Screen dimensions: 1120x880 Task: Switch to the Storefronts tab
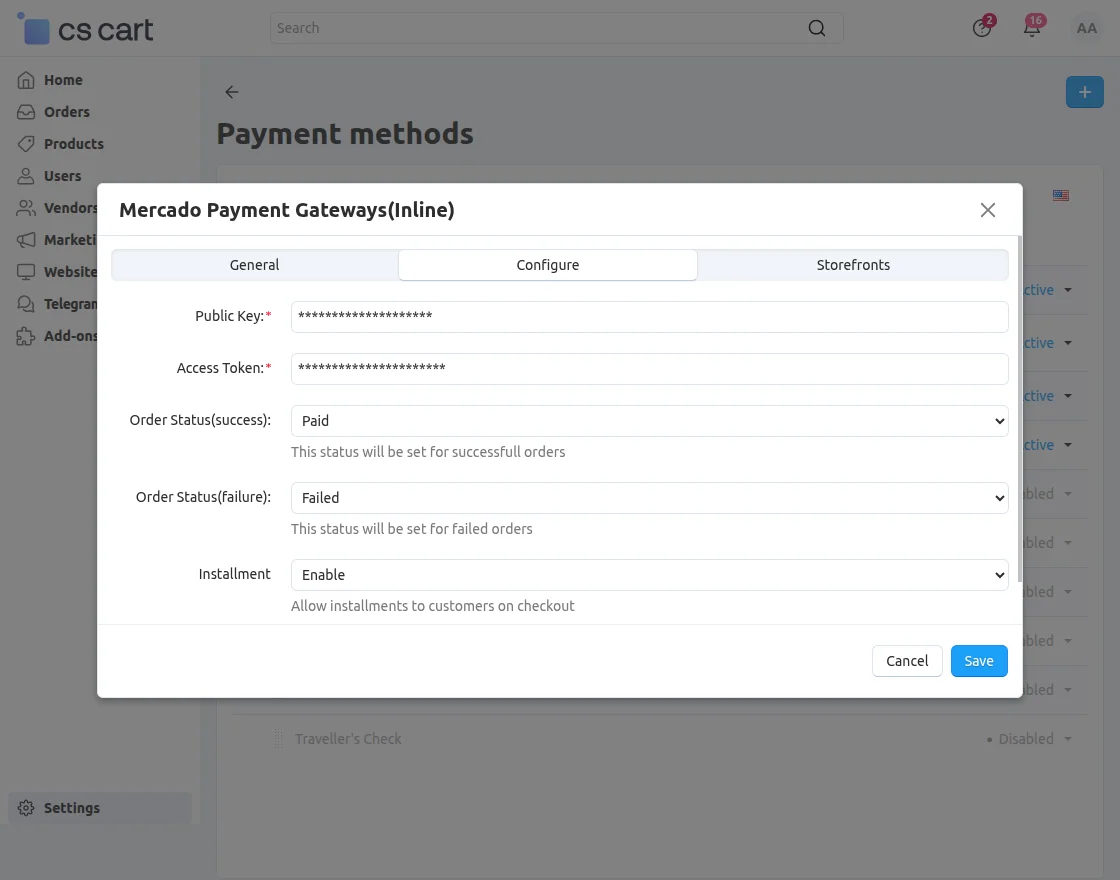(x=853, y=265)
